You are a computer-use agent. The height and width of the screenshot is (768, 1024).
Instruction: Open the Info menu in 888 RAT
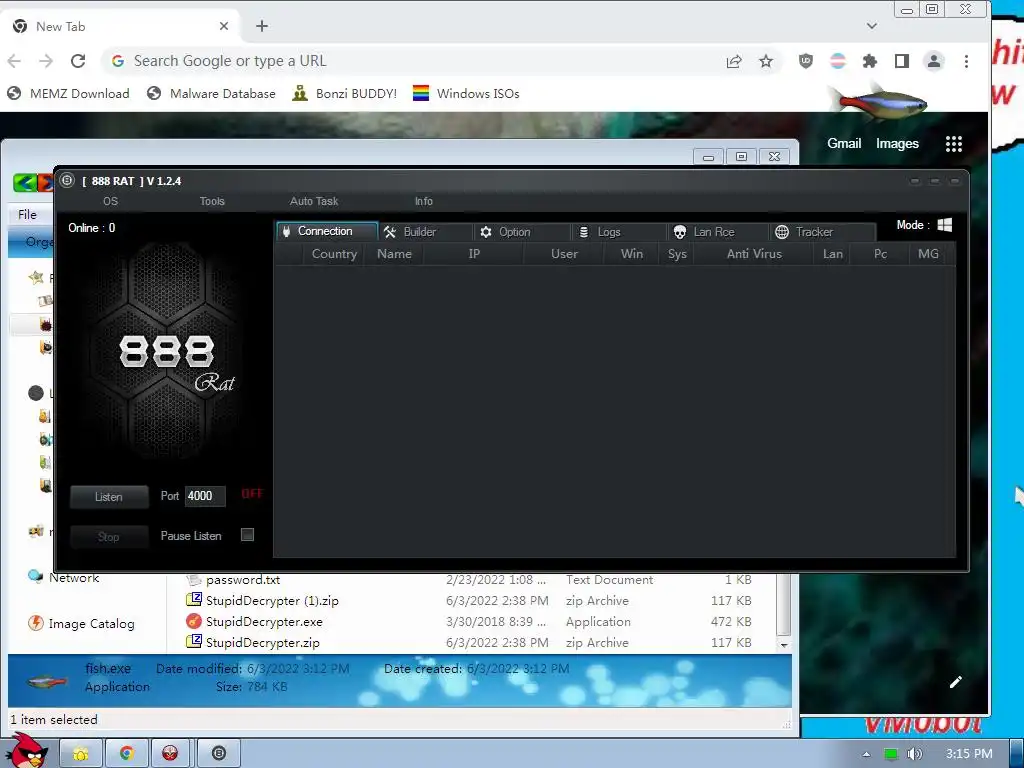(x=424, y=201)
